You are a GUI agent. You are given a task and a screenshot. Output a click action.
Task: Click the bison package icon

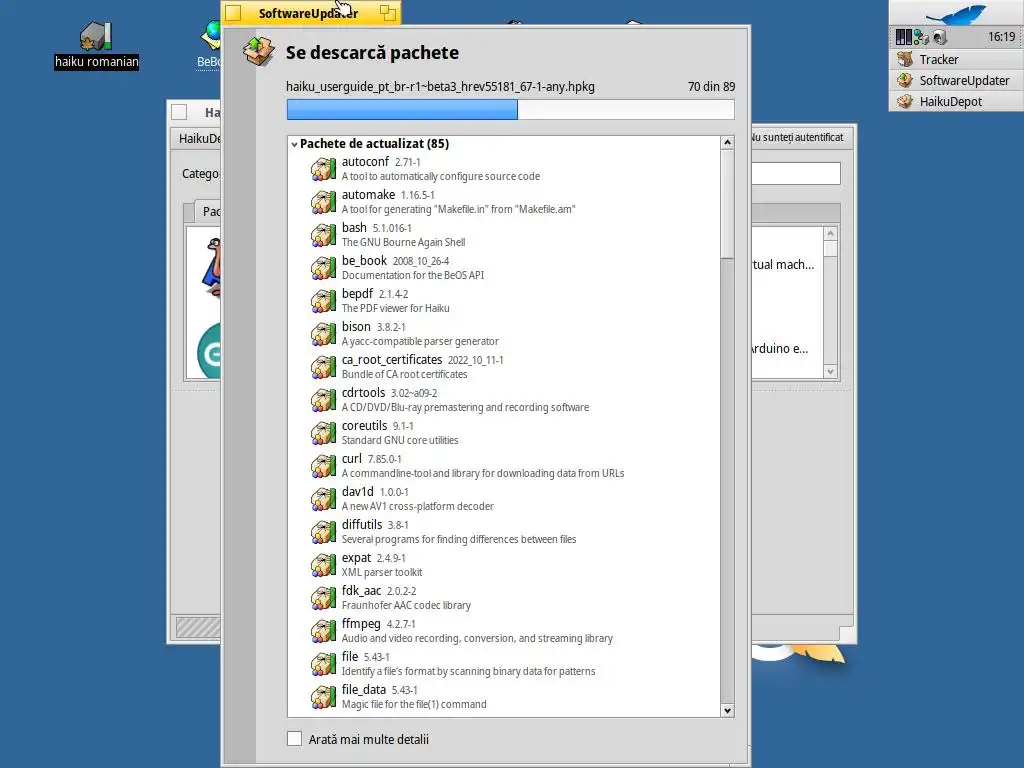(323, 334)
